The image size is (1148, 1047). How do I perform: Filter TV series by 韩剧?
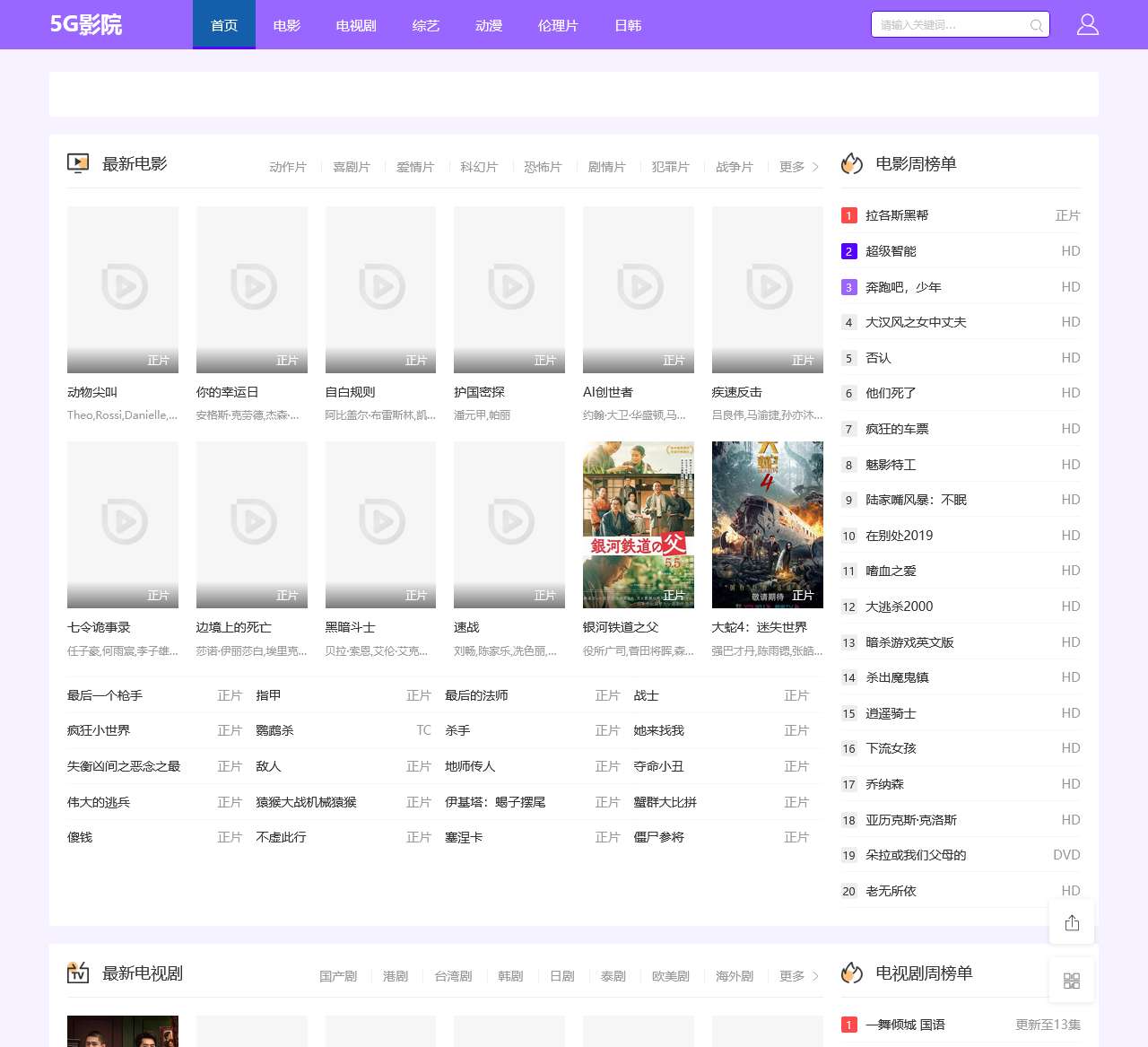click(510, 976)
